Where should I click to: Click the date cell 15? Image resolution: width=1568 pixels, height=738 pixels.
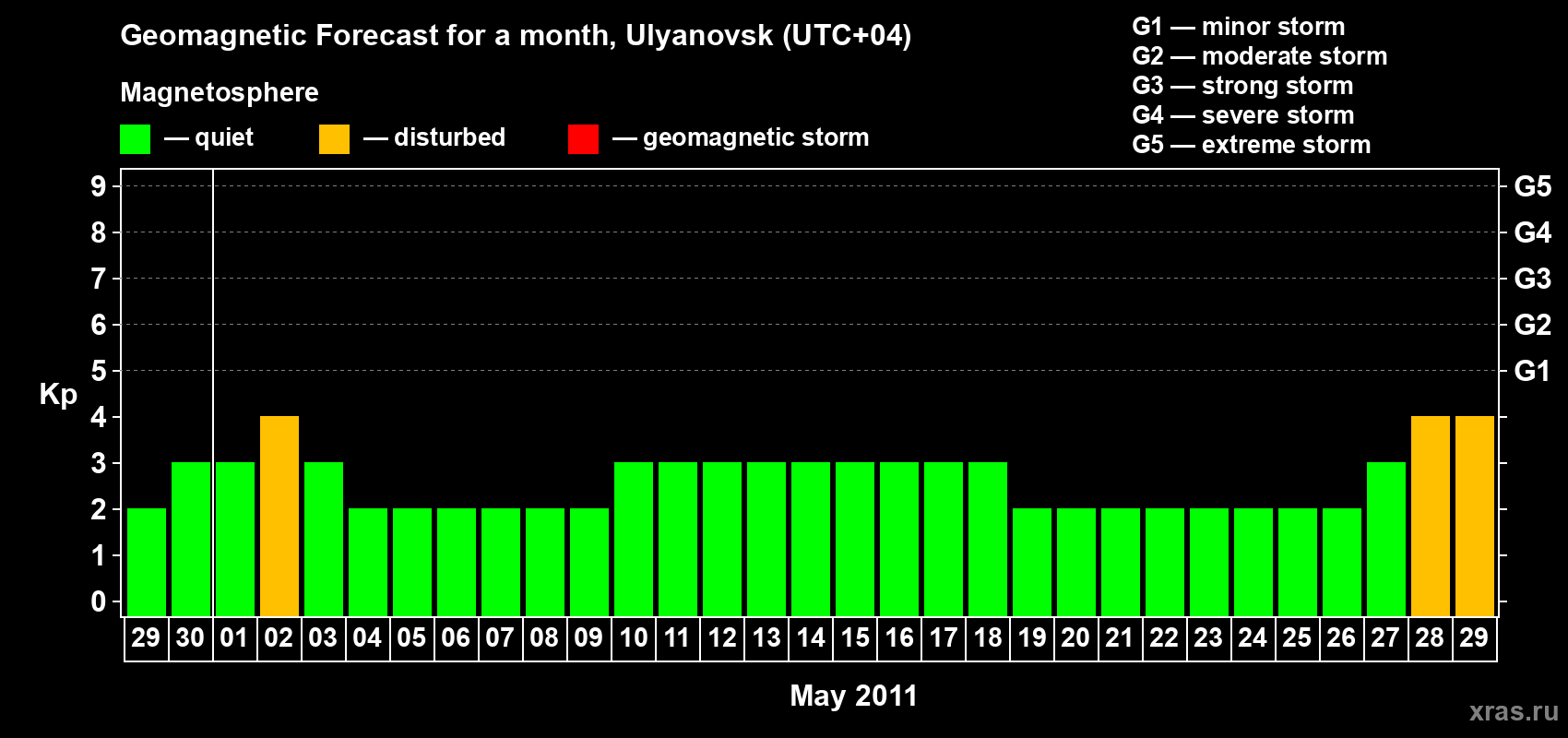click(x=855, y=638)
